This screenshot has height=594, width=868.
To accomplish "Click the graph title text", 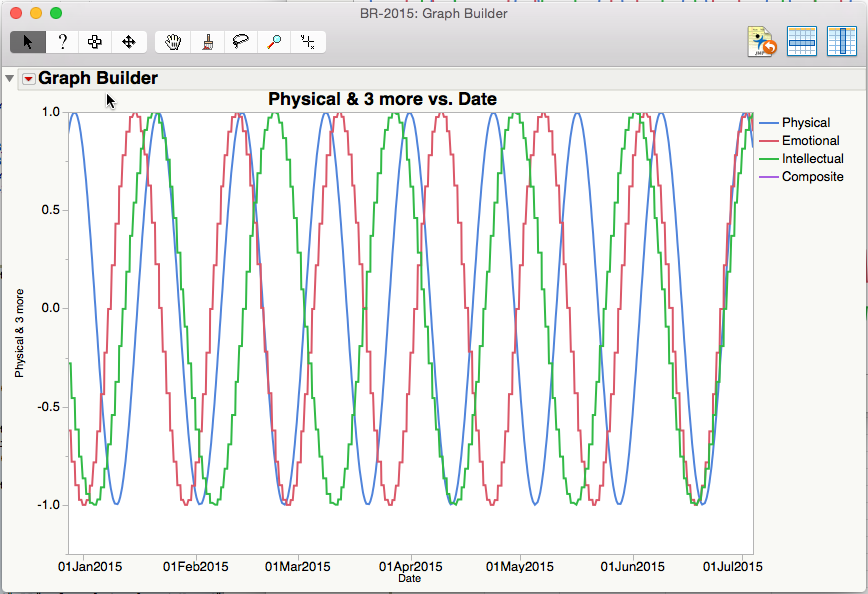I will click(382, 98).
